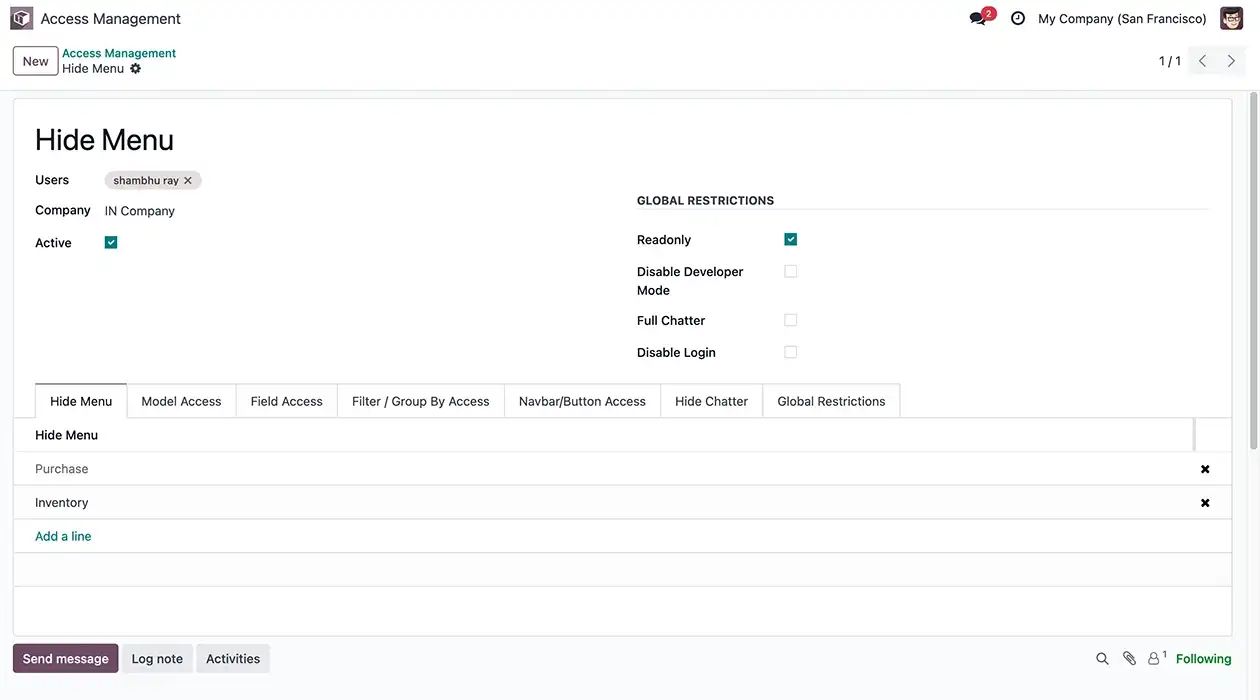
Task: Remove Purchase using its delete icon
Action: (x=1204, y=468)
